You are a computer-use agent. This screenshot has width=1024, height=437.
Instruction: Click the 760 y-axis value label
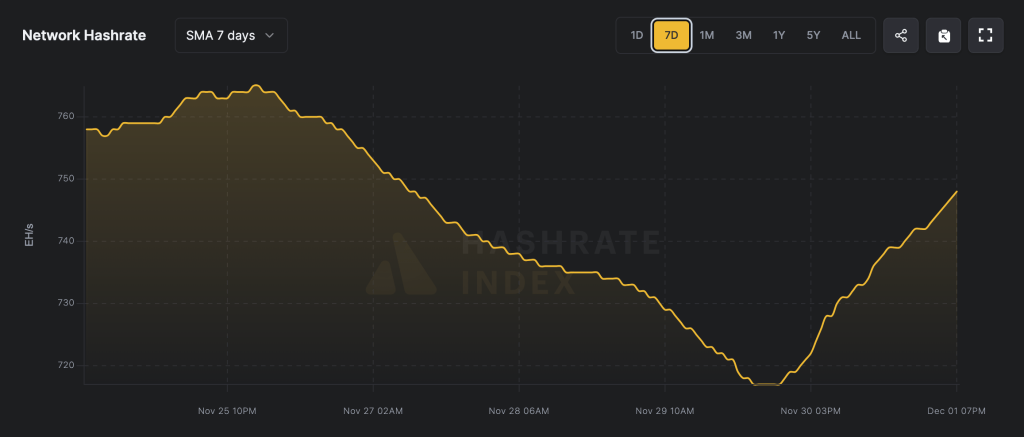tap(66, 117)
